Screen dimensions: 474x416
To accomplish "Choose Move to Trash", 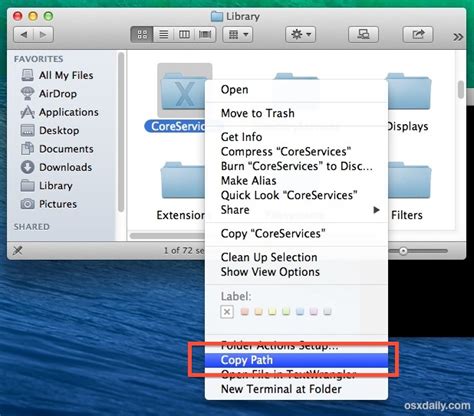I will [296, 113].
